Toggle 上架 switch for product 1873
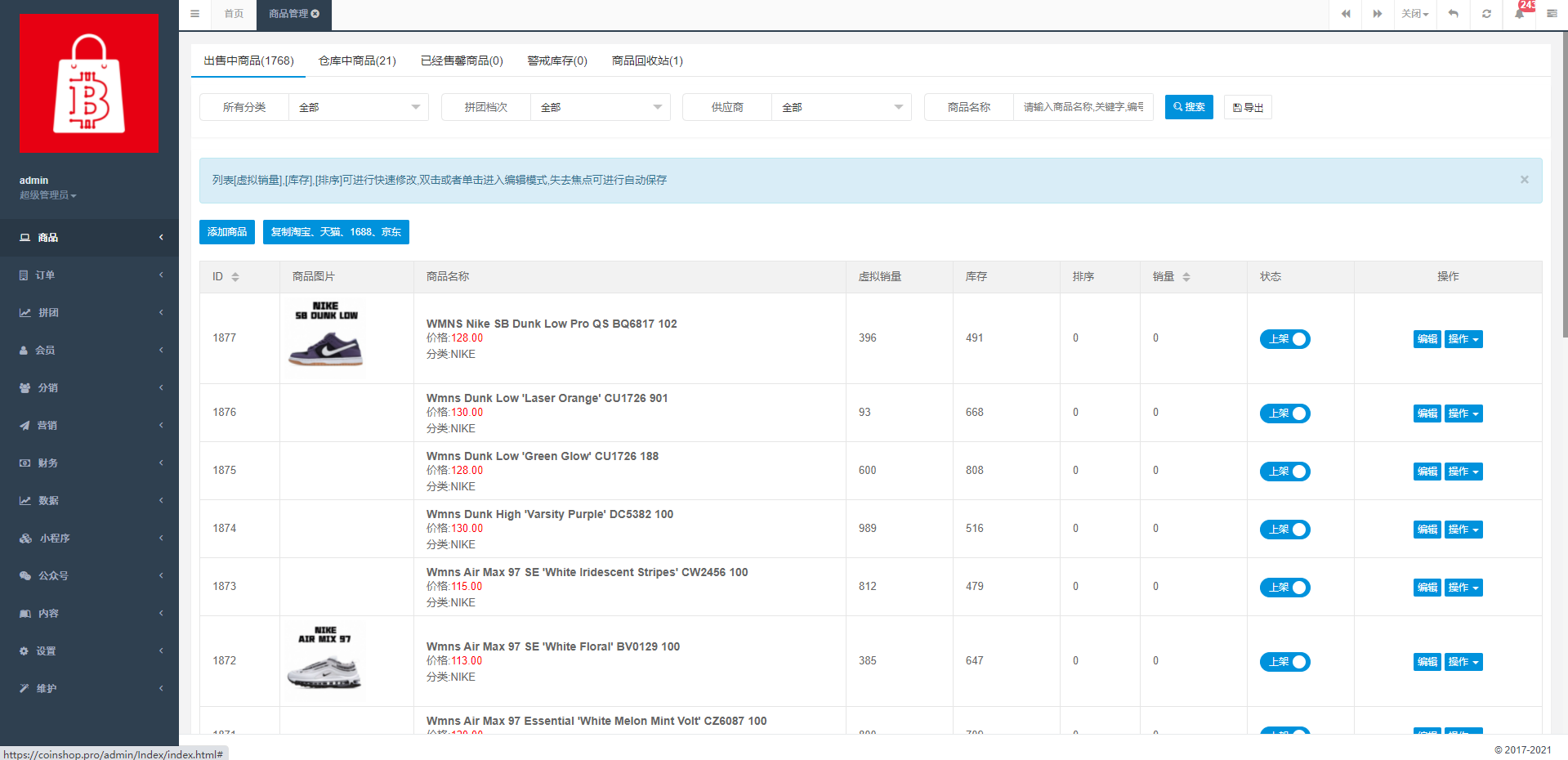The width and height of the screenshot is (1568, 760). click(1284, 588)
